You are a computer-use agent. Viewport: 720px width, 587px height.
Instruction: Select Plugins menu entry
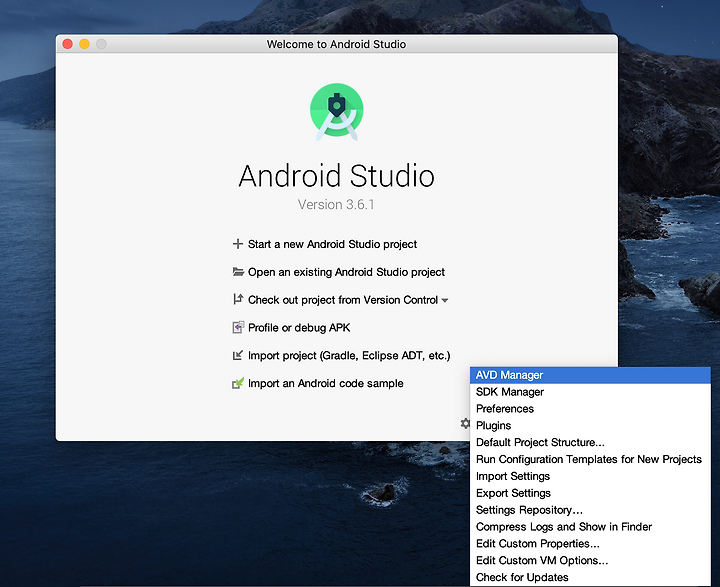click(x=590, y=425)
